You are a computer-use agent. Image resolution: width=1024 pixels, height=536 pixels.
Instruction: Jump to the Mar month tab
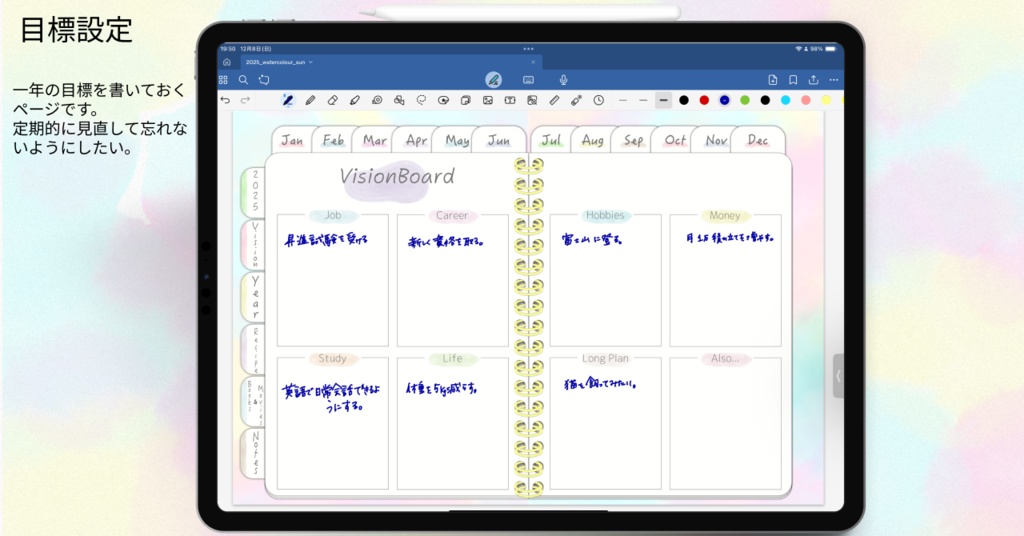coord(374,140)
